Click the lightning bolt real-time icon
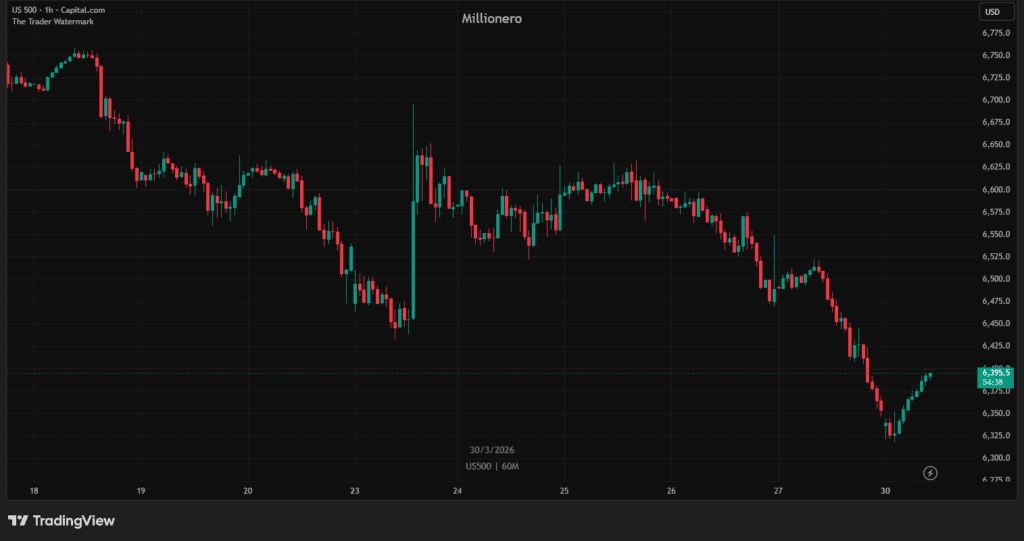This screenshot has height=541, width=1024. click(x=930, y=472)
